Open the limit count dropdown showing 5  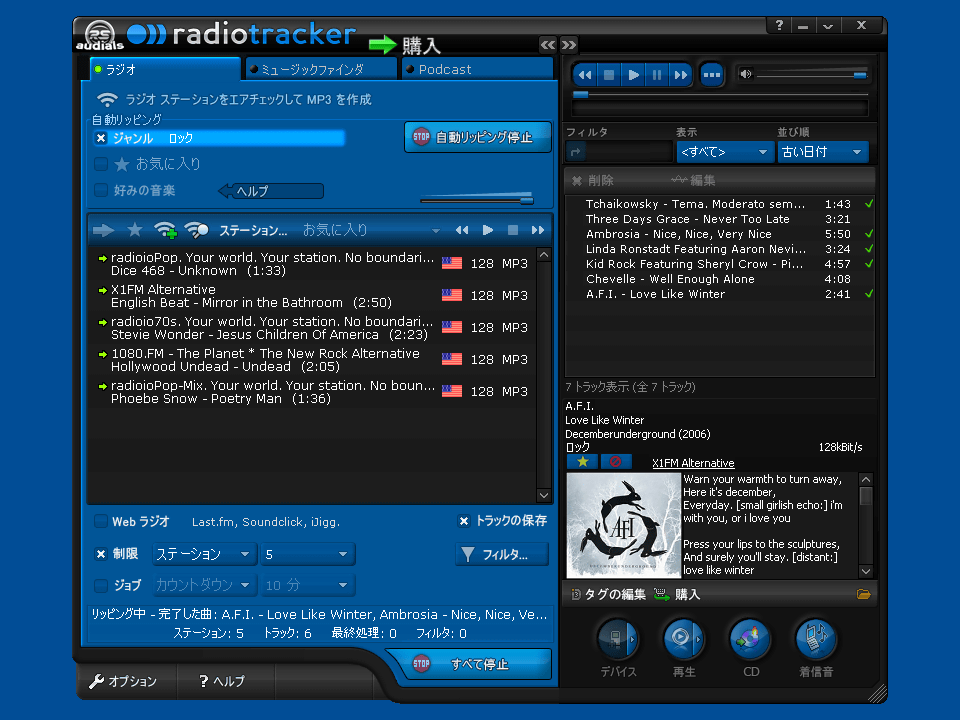tap(307, 554)
